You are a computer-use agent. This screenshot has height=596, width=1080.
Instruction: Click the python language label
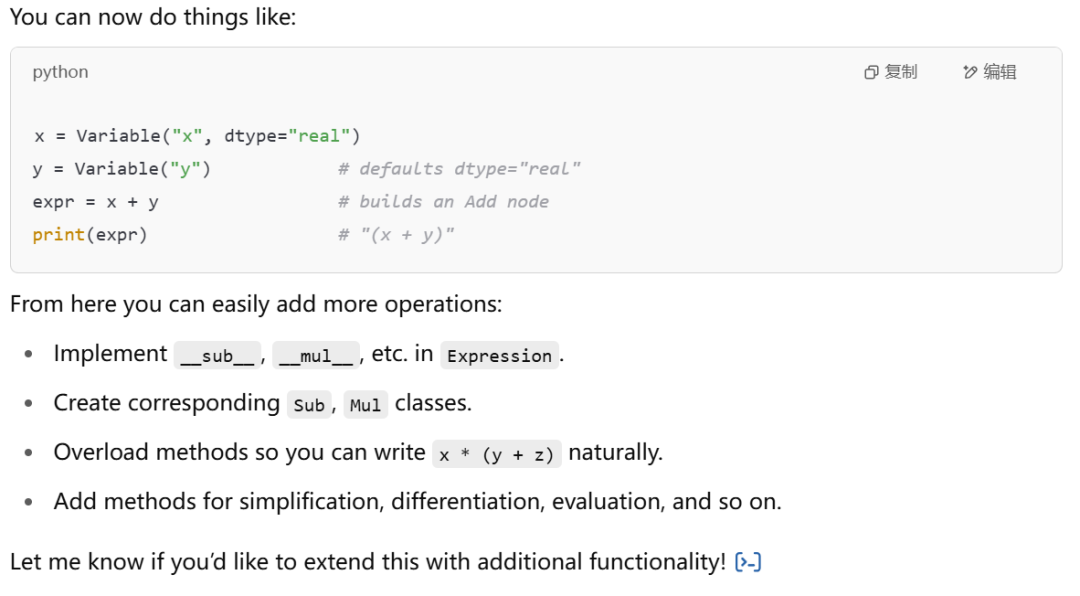[x=61, y=72]
